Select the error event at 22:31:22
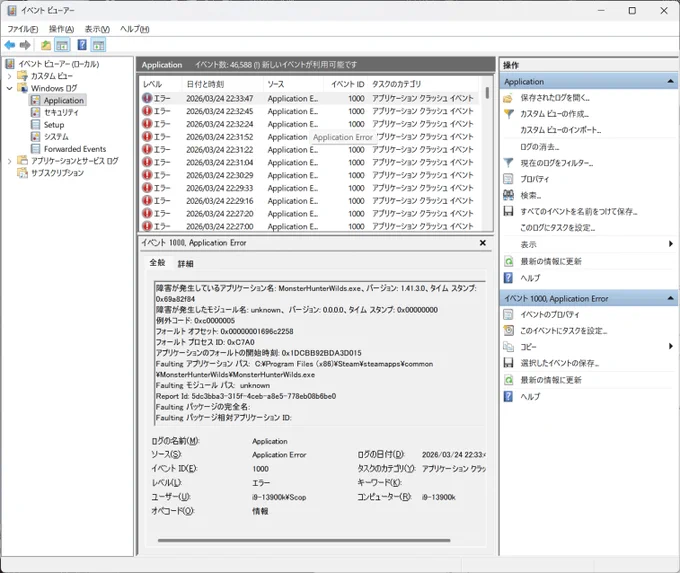This screenshot has width=680, height=573. pyautogui.click(x=309, y=150)
